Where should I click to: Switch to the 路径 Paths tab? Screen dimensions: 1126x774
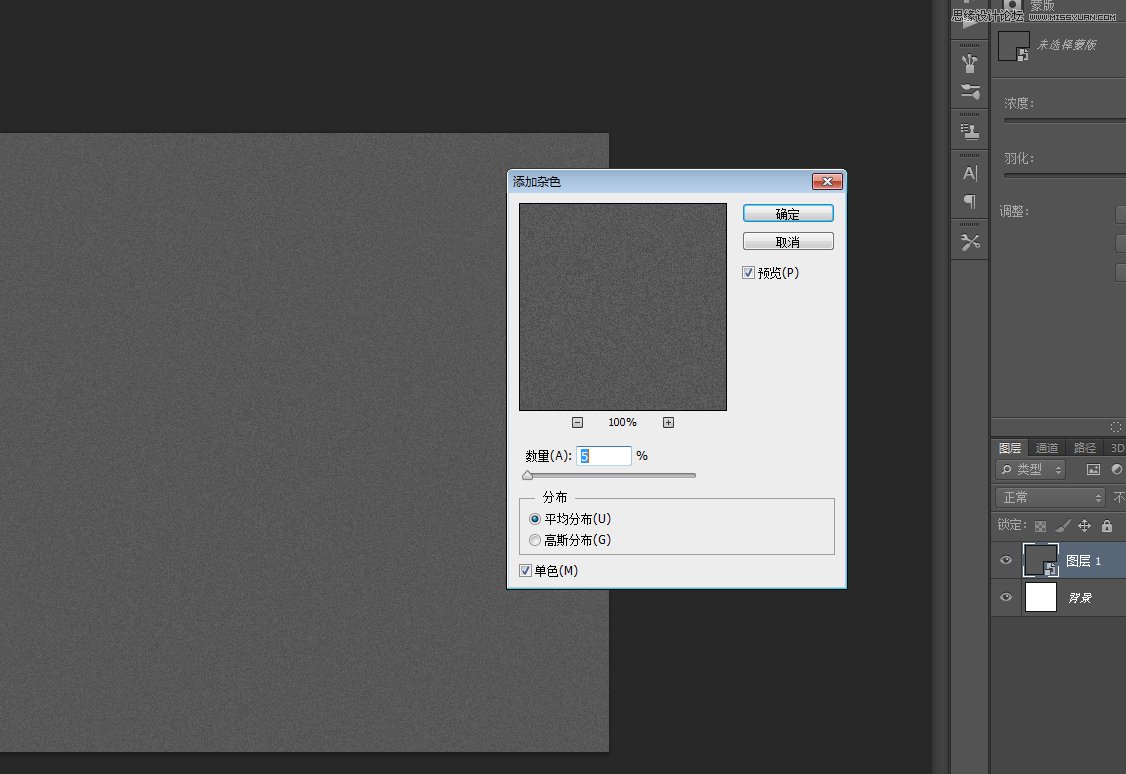1084,448
